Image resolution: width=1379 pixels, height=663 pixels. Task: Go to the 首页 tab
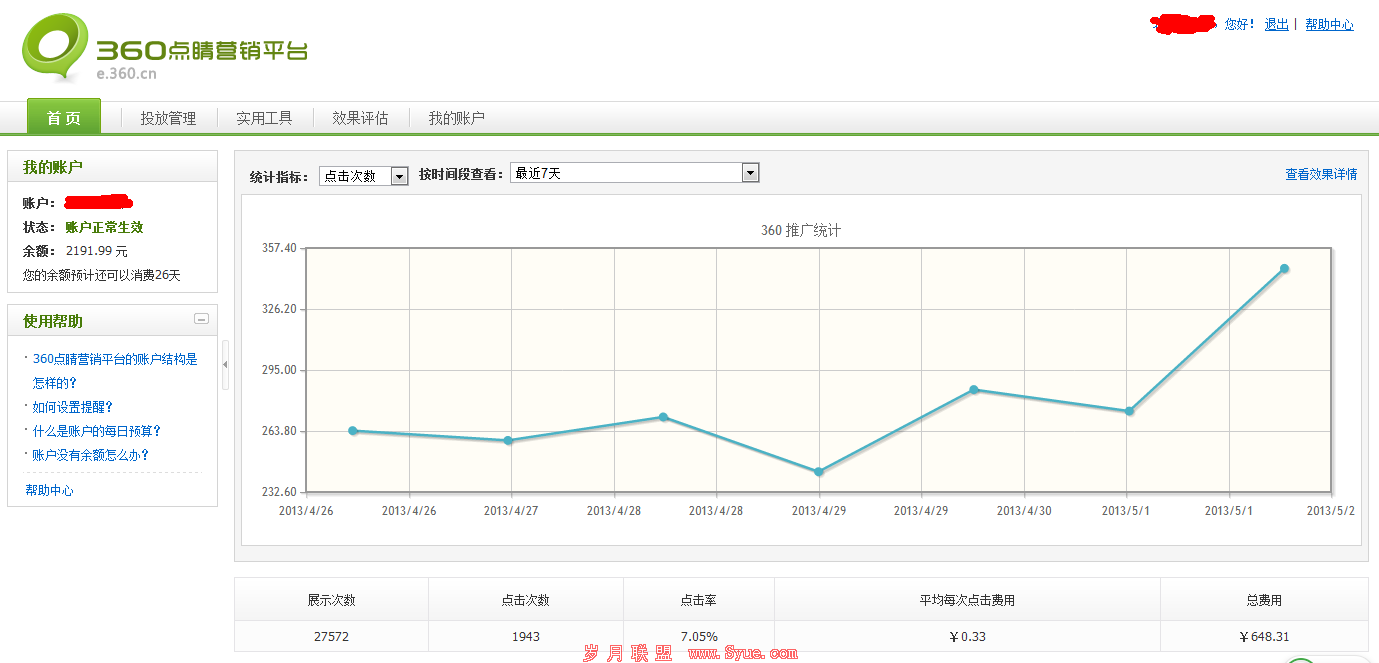[64, 117]
